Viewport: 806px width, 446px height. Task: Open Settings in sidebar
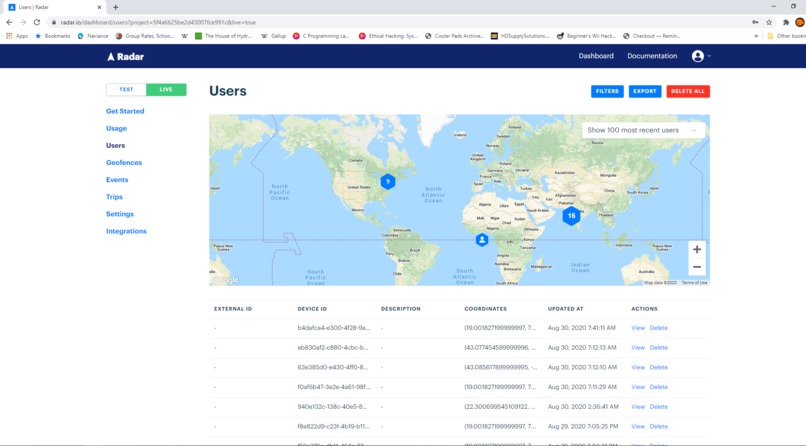[x=120, y=214]
